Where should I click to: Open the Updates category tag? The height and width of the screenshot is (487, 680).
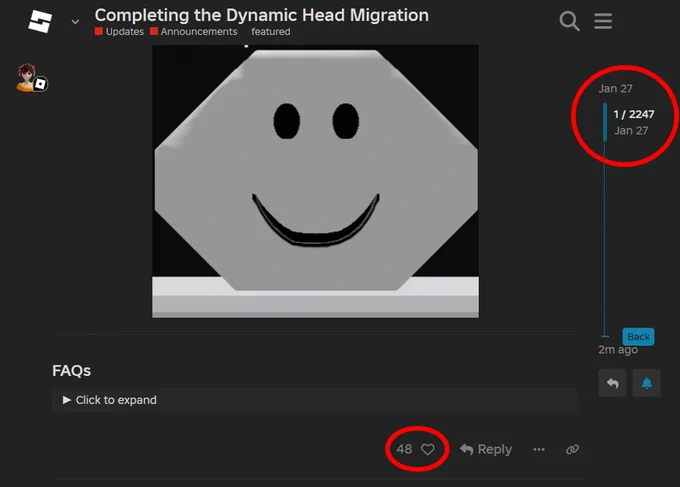click(119, 32)
